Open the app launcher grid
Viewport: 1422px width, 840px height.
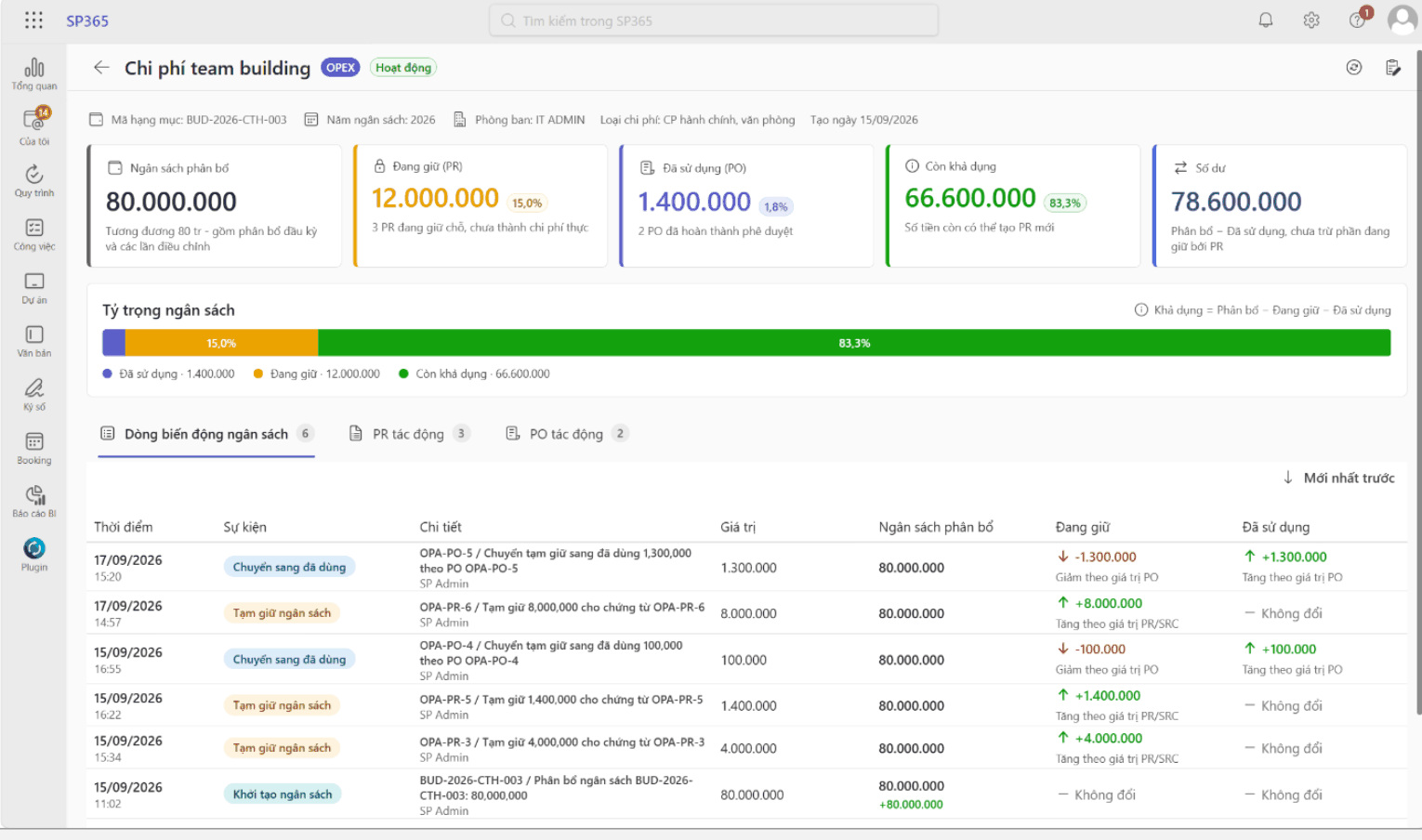coord(33,20)
